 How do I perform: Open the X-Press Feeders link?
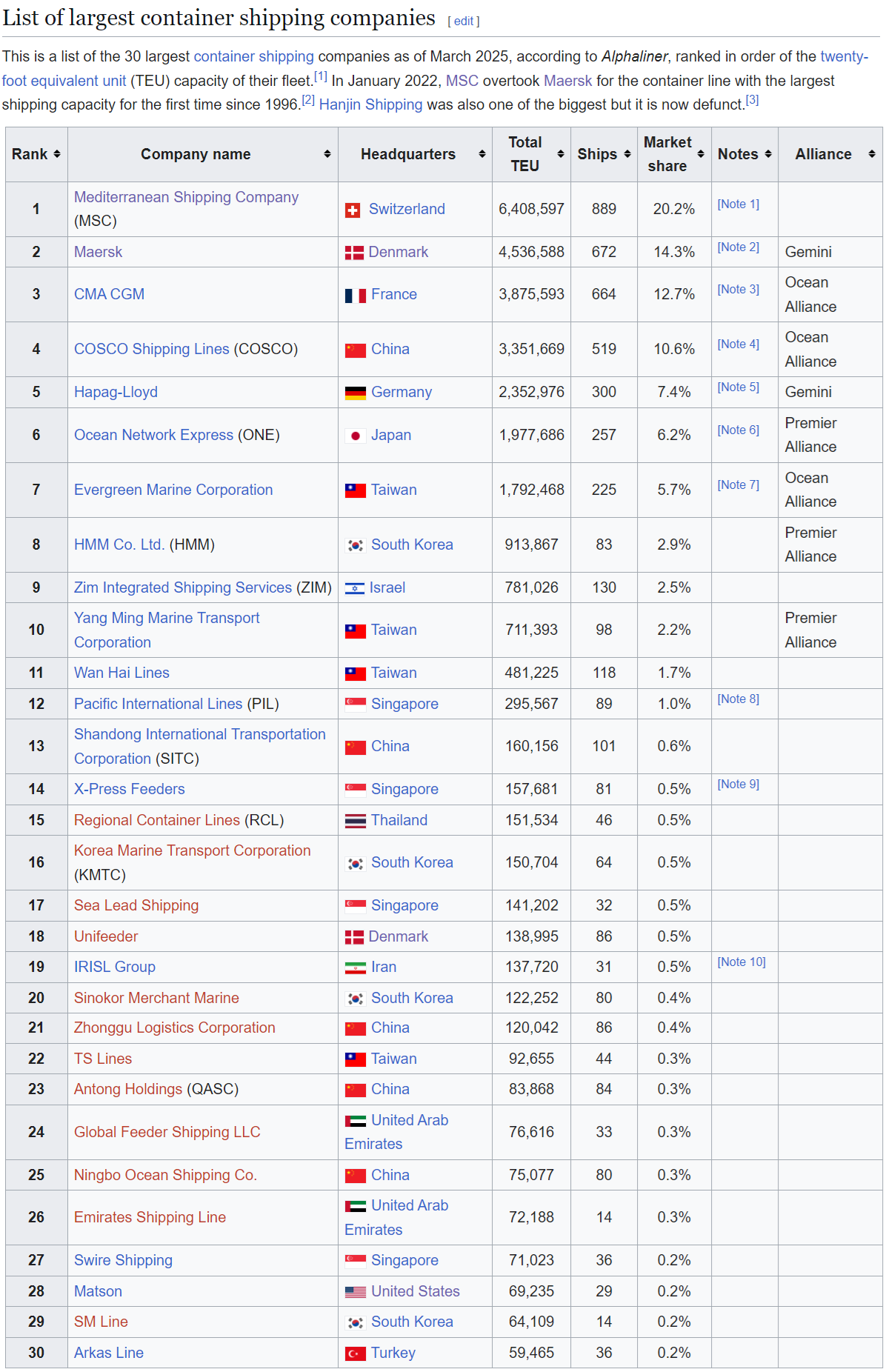(130, 789)
